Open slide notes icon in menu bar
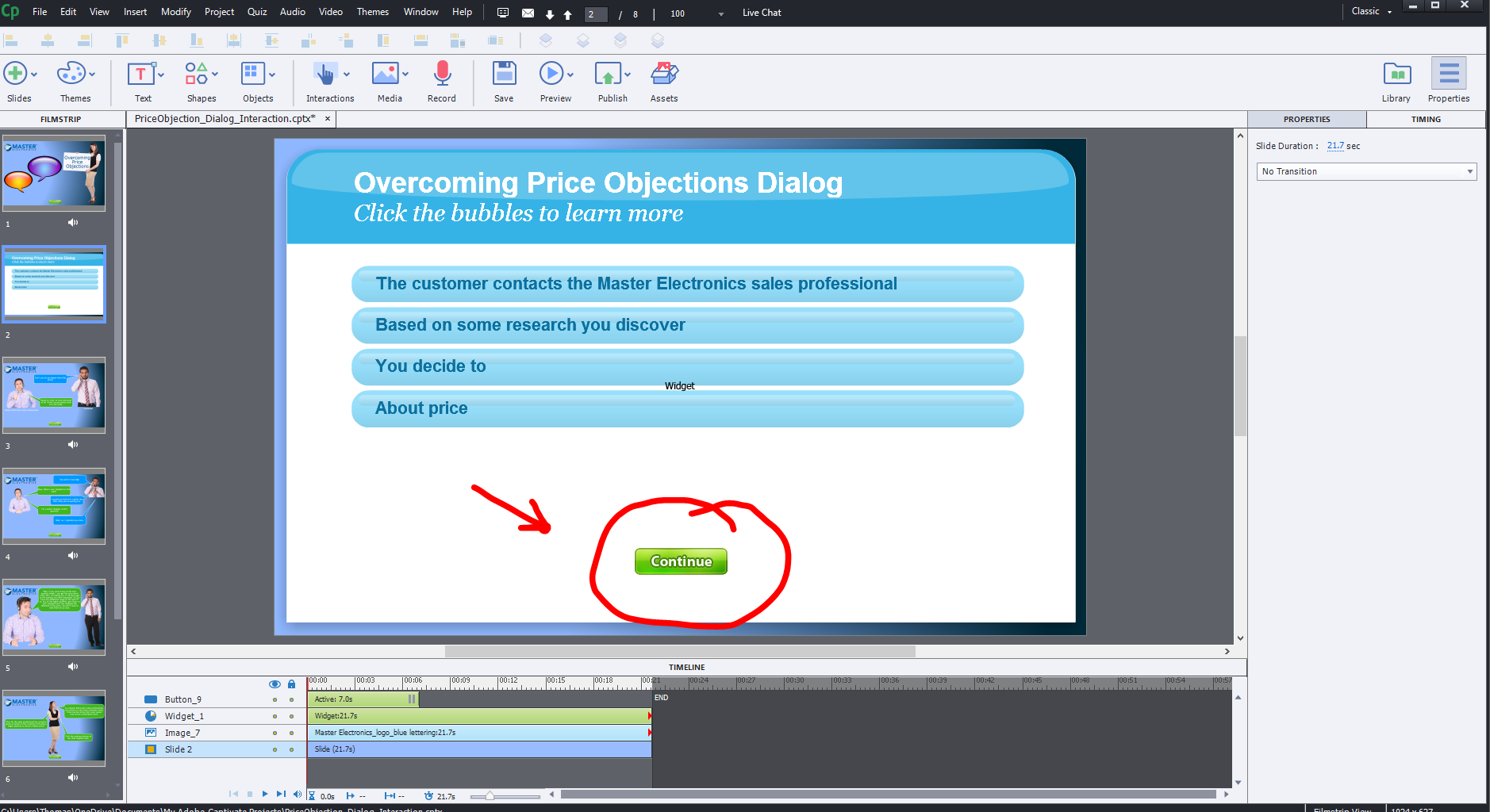Screen dimensions: 1490x812 pos(503,13)
